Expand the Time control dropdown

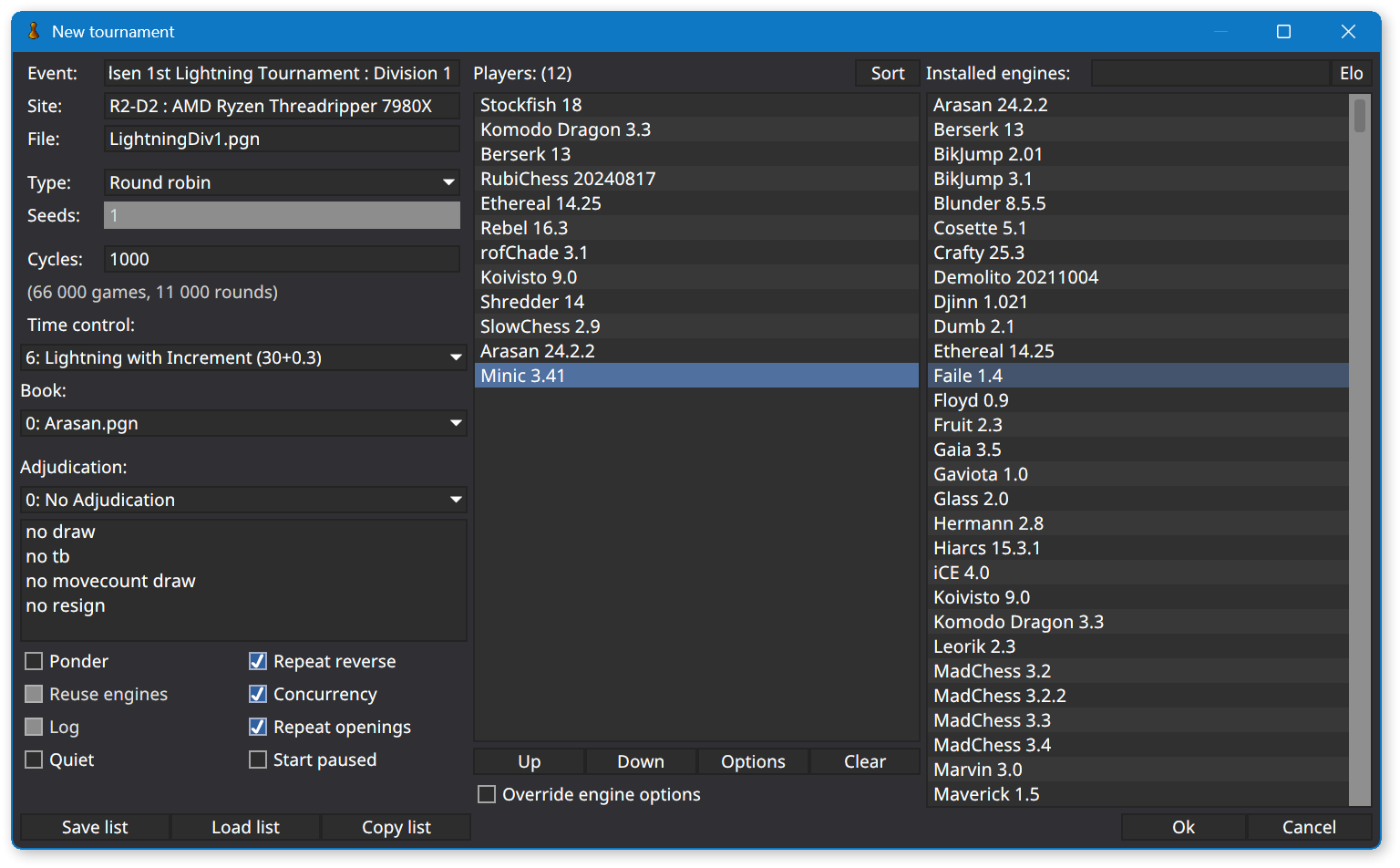pyautogui.click(x=243, y=357)
